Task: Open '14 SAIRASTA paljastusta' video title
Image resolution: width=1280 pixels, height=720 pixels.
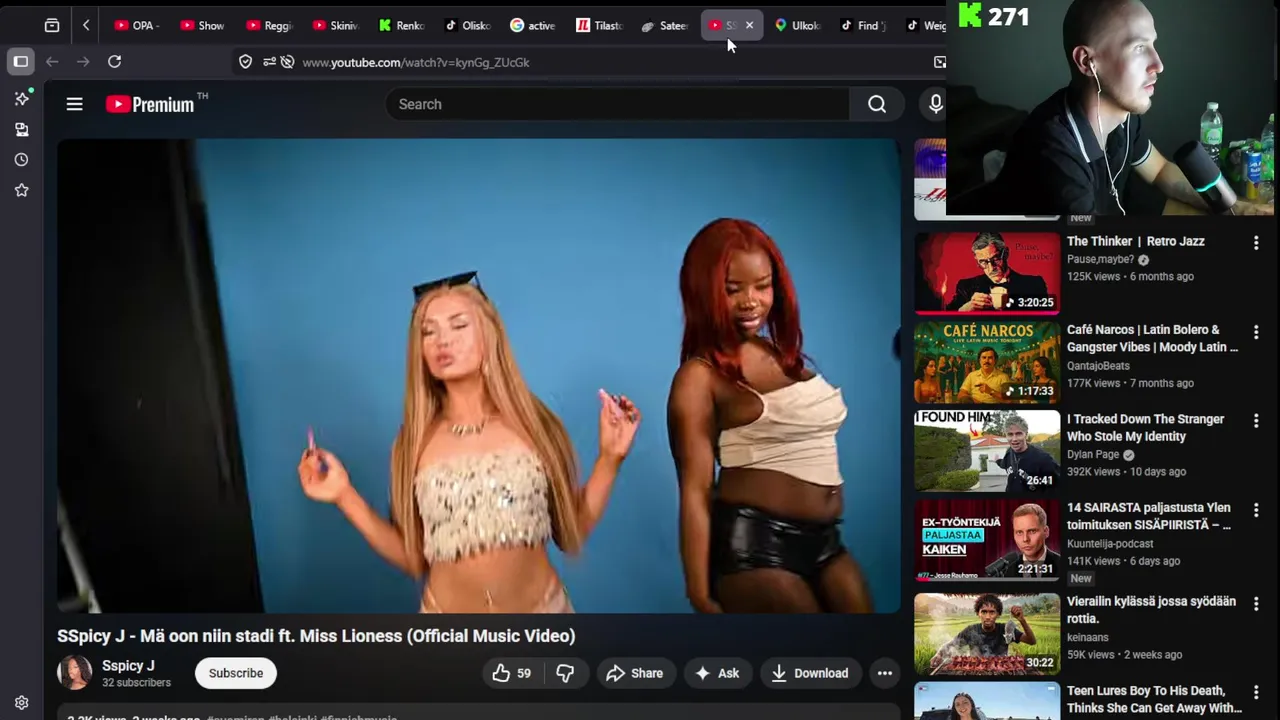Action: (1149, 516)
